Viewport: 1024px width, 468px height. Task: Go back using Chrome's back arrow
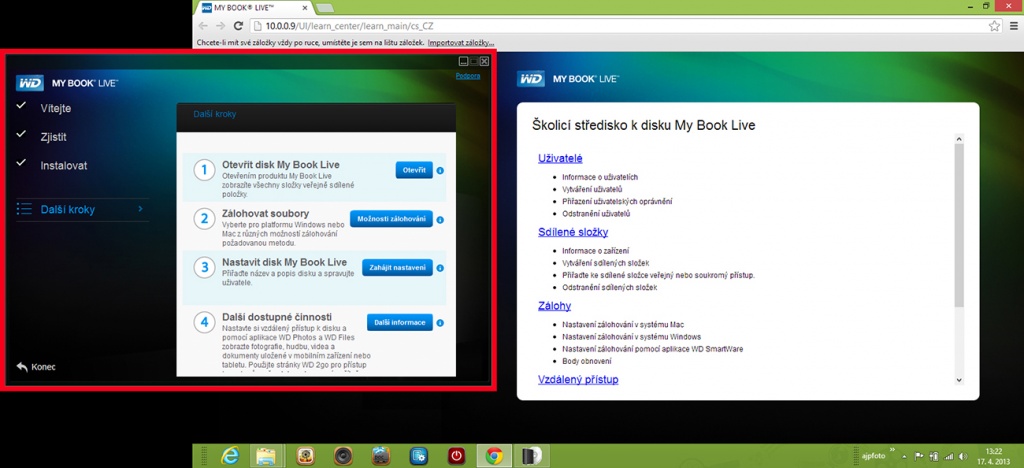pyautogui.click(x=203, y=26)
